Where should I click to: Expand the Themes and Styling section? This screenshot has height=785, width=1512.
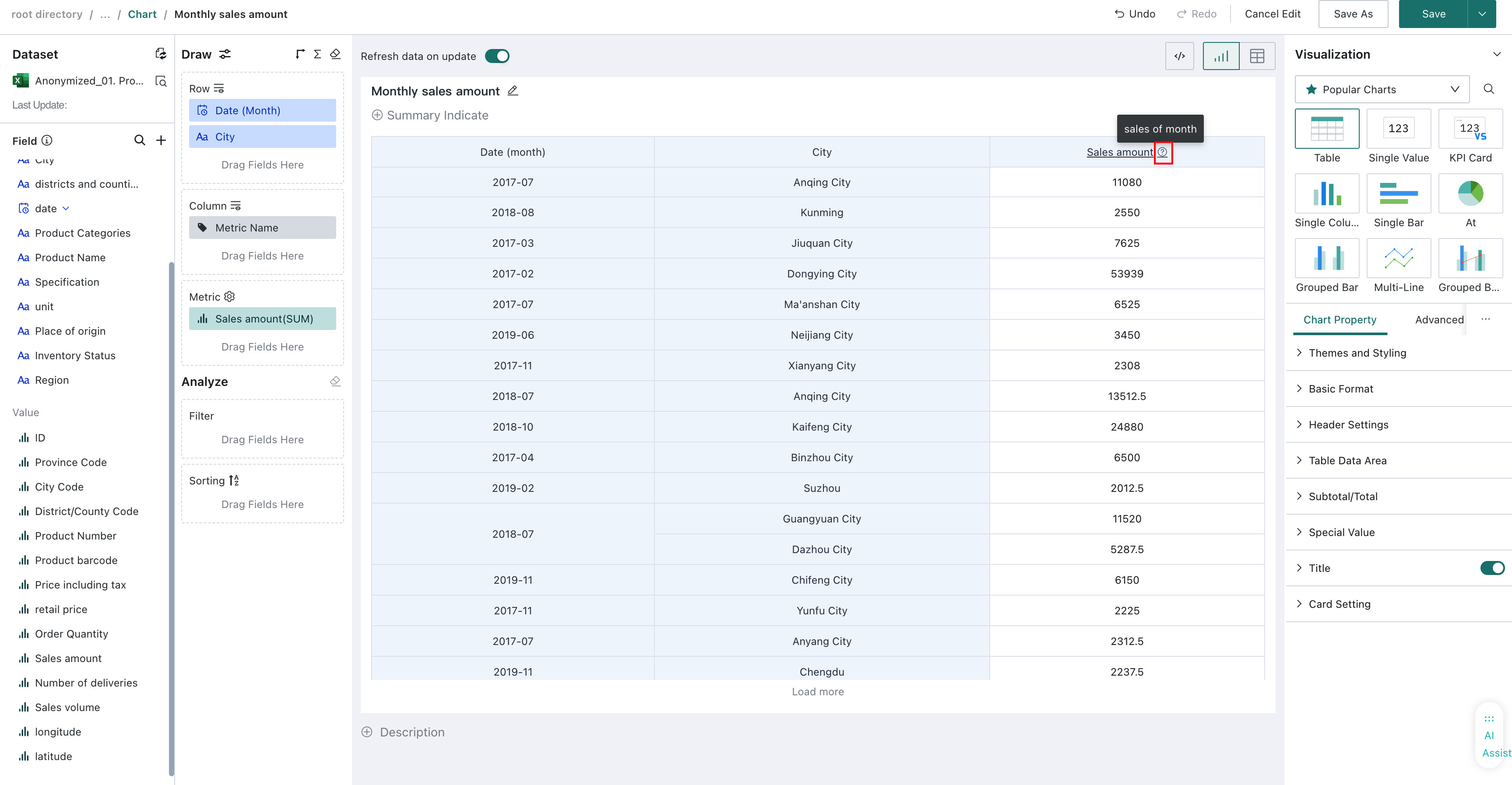(1357, 353)
